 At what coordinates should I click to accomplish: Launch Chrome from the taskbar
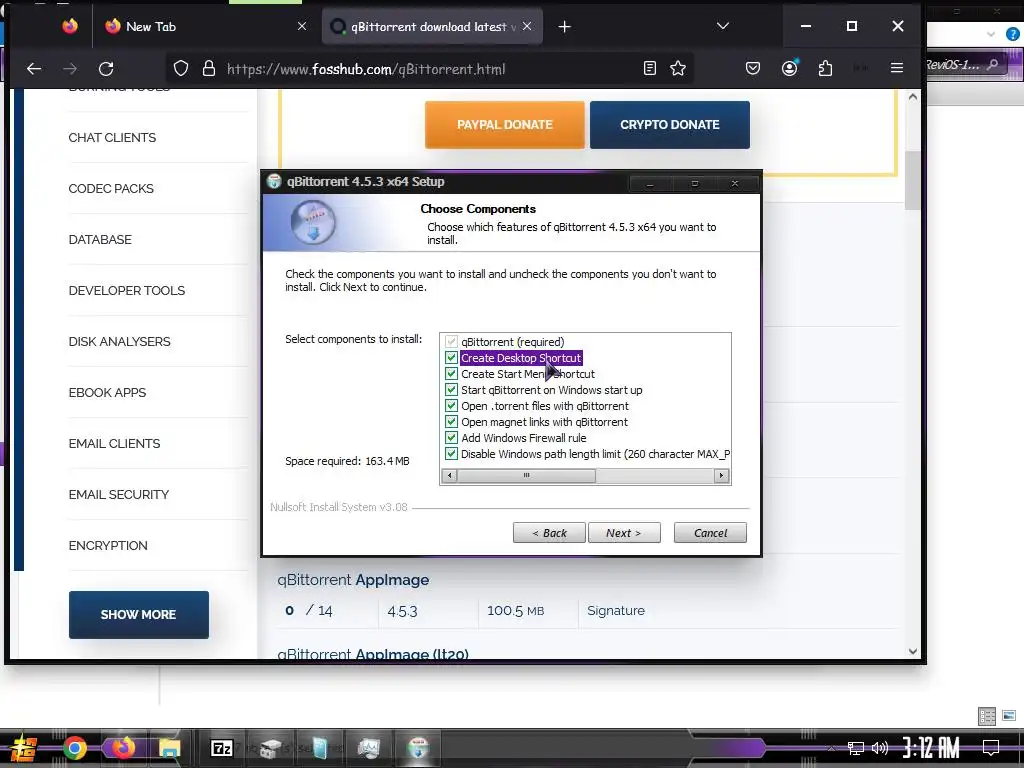[x=75, y=748]
